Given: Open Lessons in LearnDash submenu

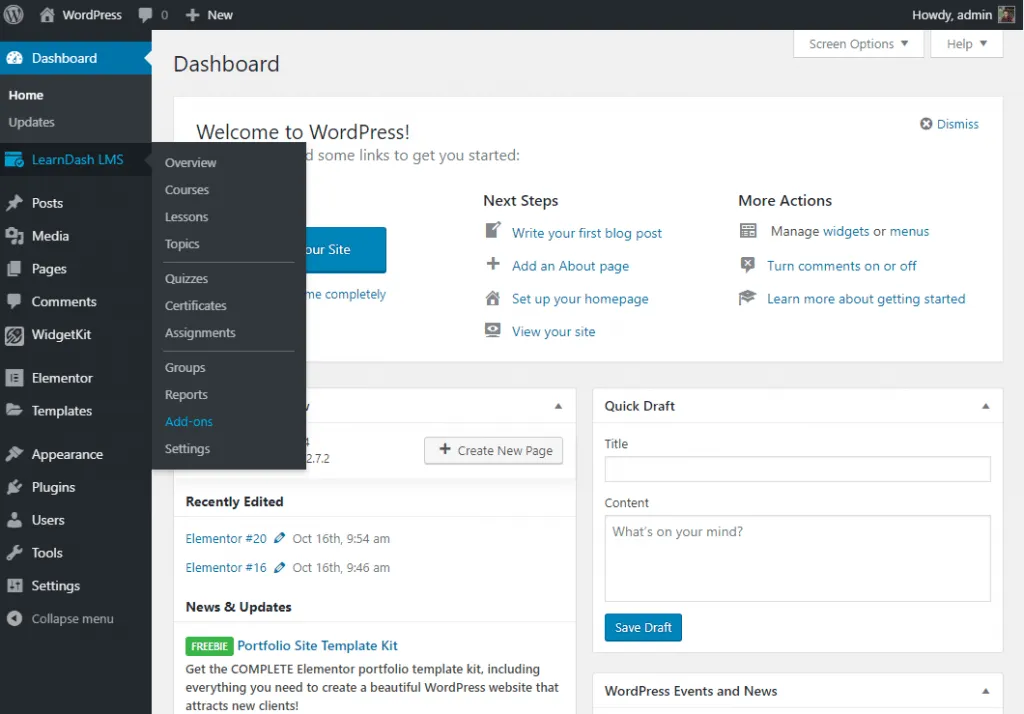Looking at the screenshot, I should click(186, 217).
